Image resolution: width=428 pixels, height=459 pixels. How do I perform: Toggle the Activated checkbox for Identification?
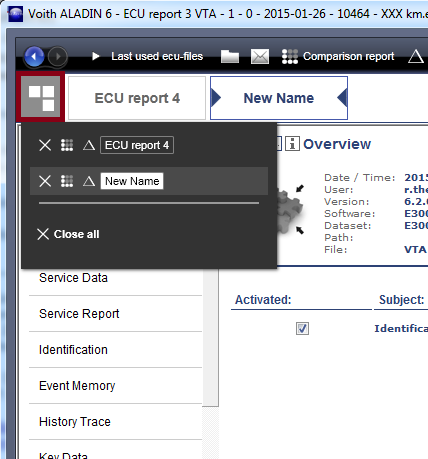point(302,328)
